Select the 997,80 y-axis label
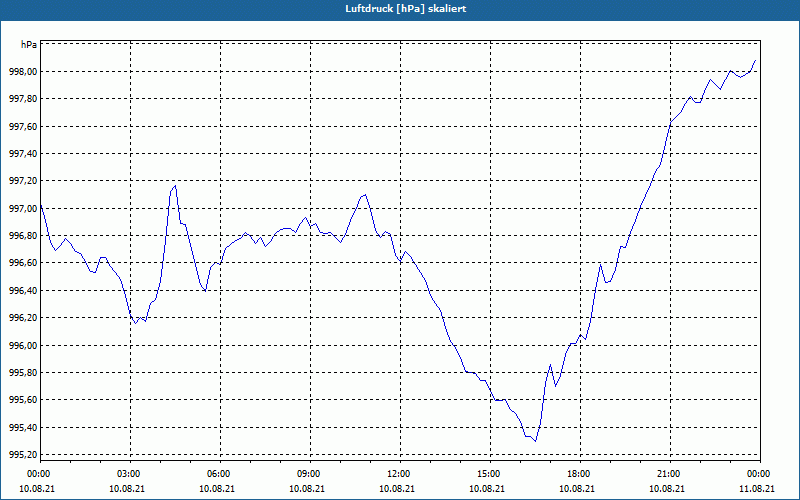The width and height of the screenshot is (800, 500). coord(23,98)
